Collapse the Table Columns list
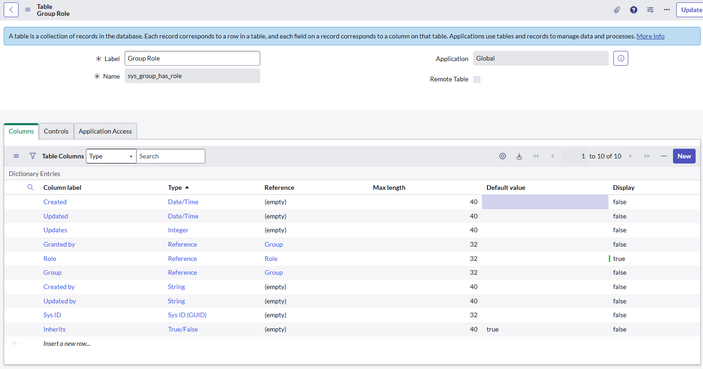The image size is (703, 369). click(x=664, y=156)
